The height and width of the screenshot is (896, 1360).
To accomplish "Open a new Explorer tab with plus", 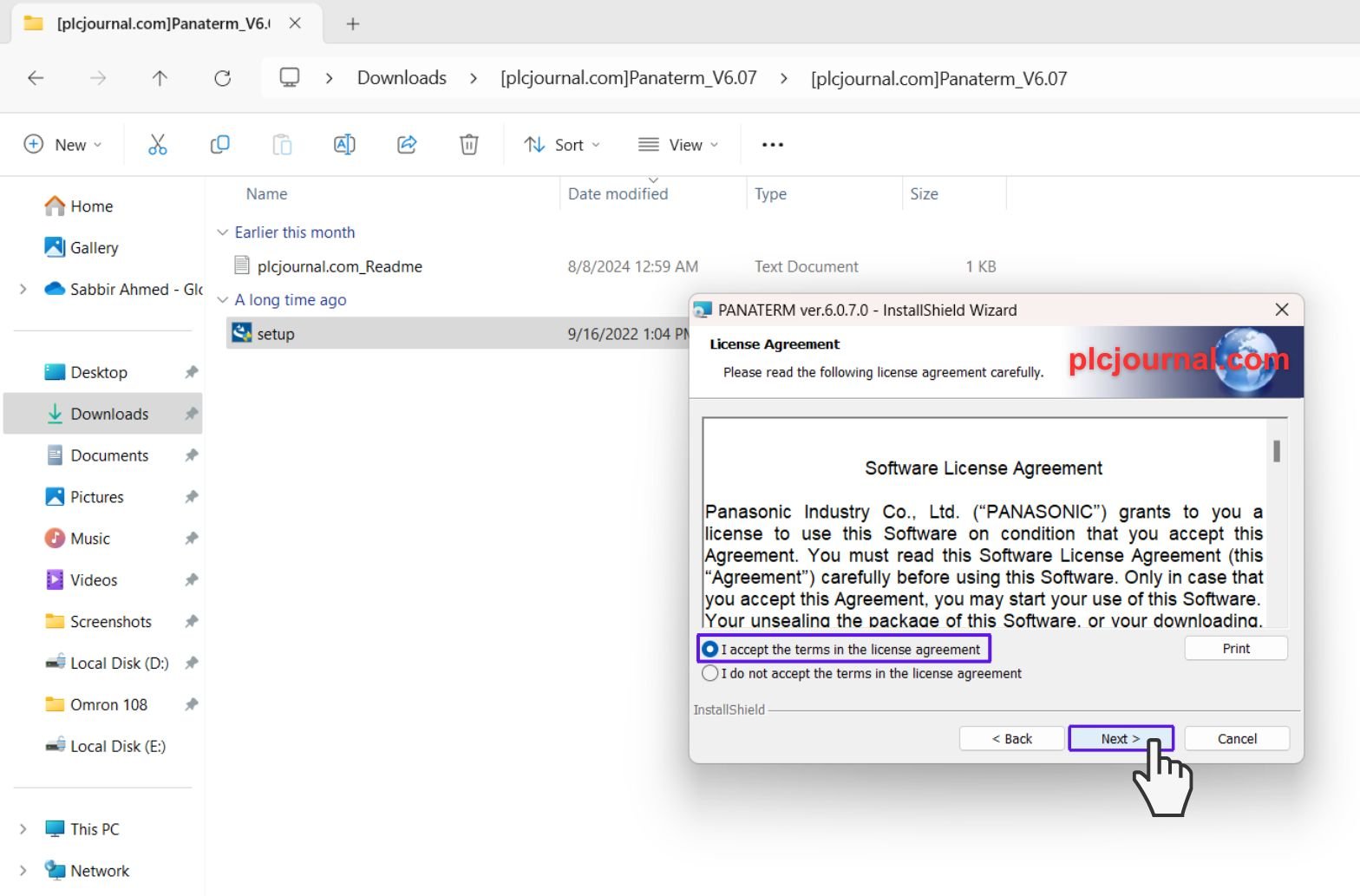I will point(353,24).
